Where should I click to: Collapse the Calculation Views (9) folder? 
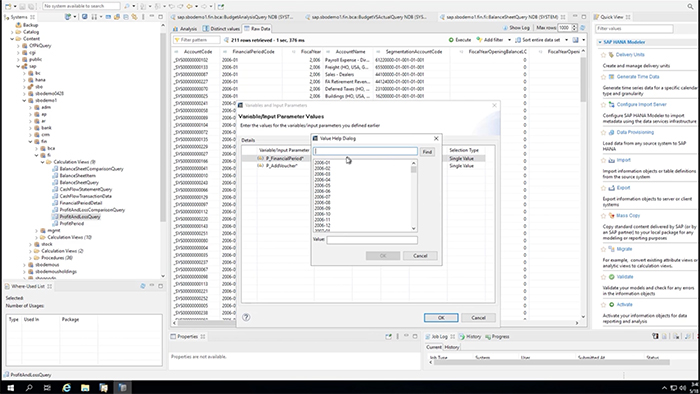pos(43,162)
